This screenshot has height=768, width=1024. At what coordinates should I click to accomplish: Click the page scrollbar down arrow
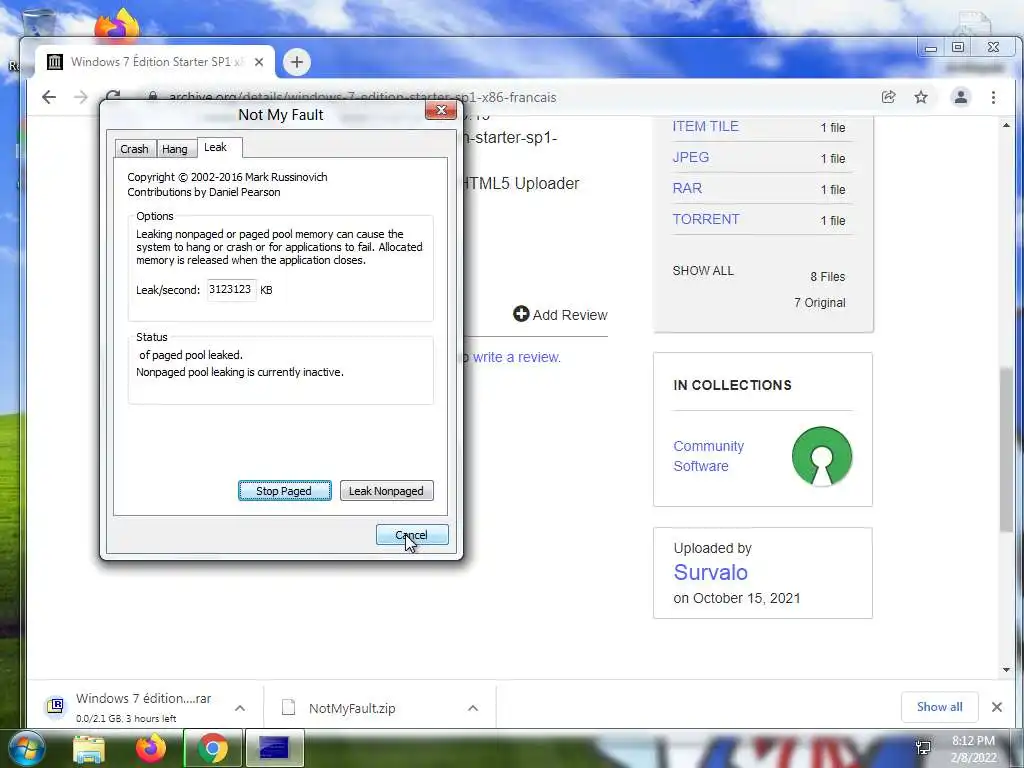[1006, 669]
